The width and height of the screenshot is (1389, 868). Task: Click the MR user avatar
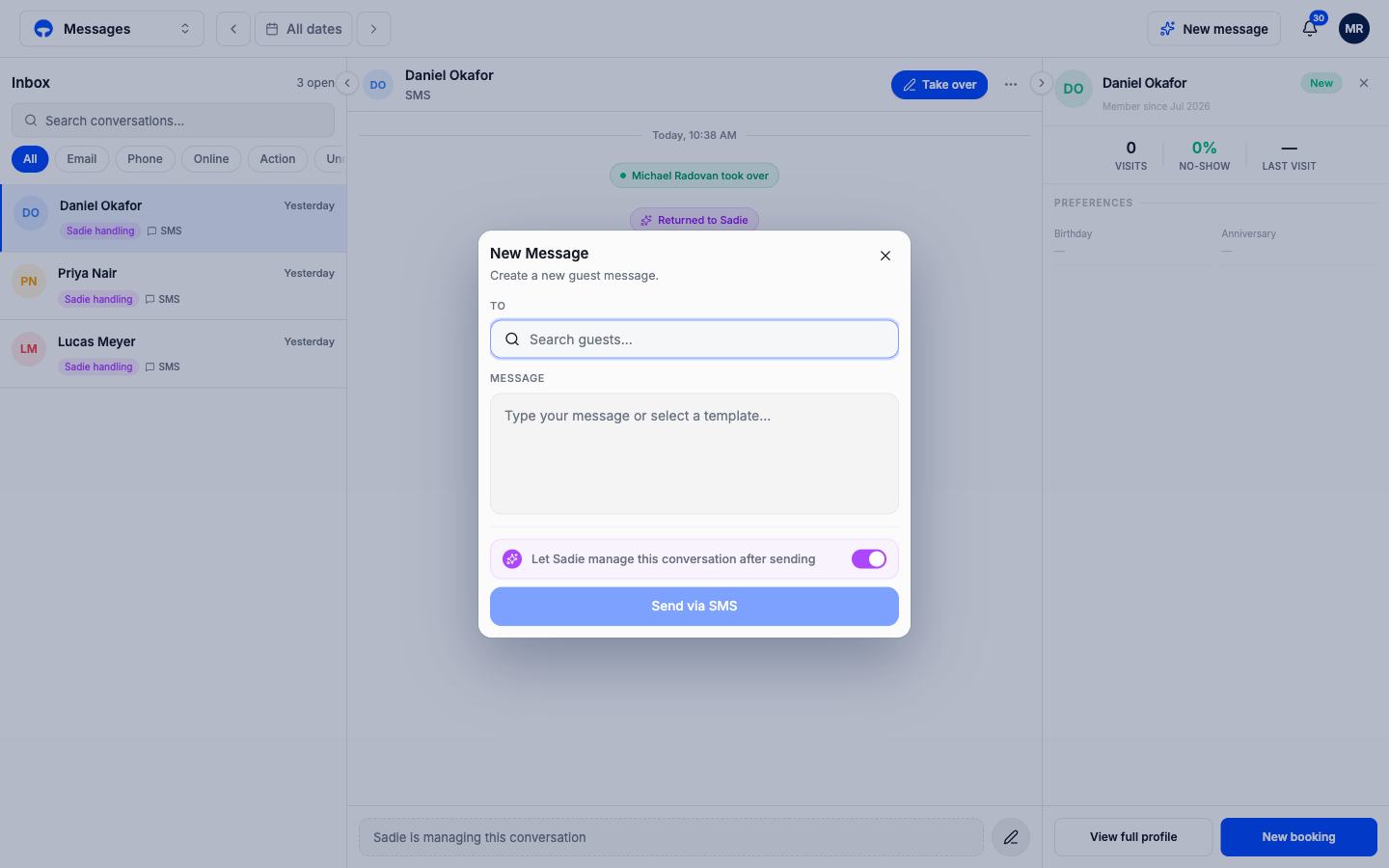(x=1354, y=29)
